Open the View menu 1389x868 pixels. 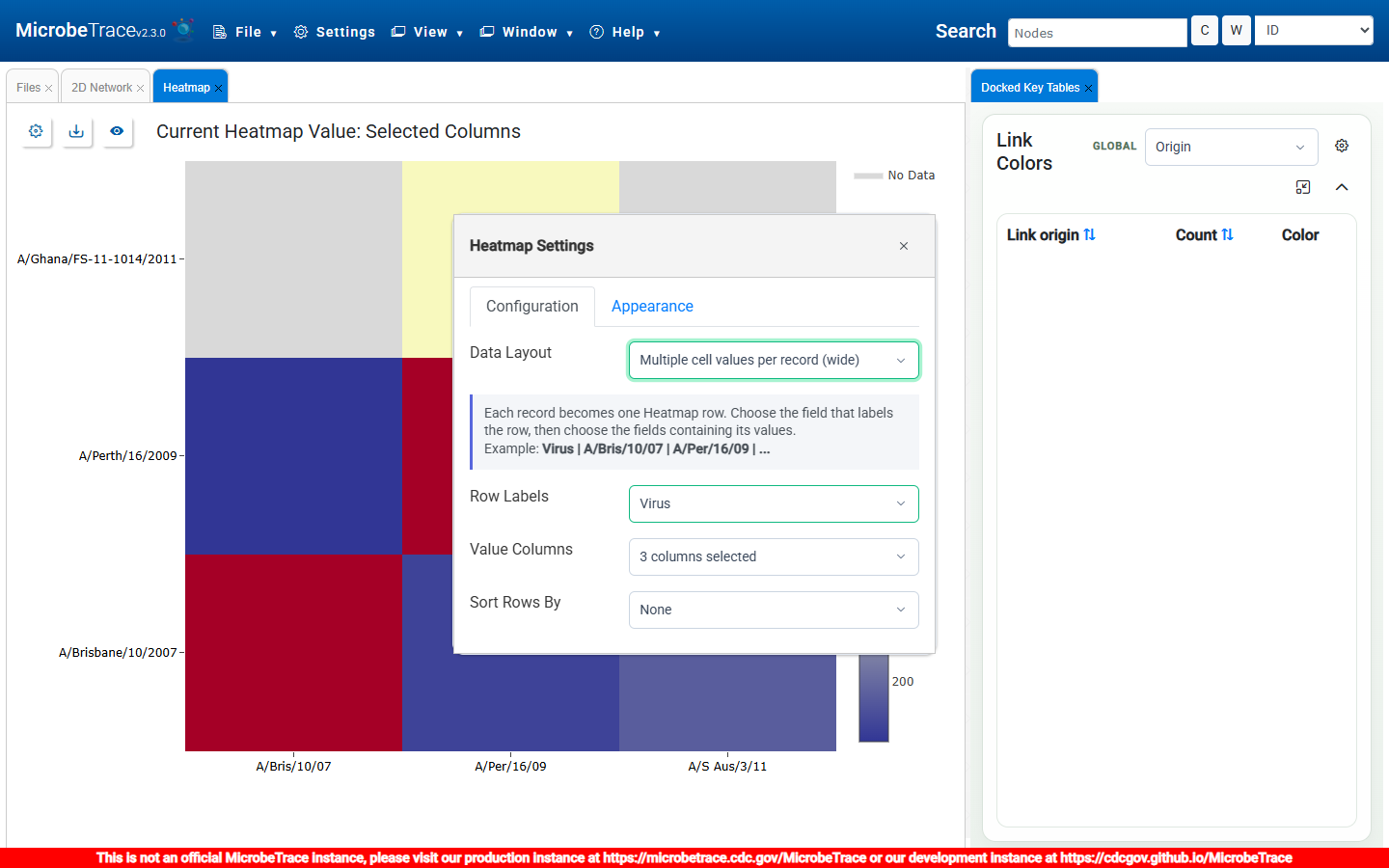[x=427, y=32]
